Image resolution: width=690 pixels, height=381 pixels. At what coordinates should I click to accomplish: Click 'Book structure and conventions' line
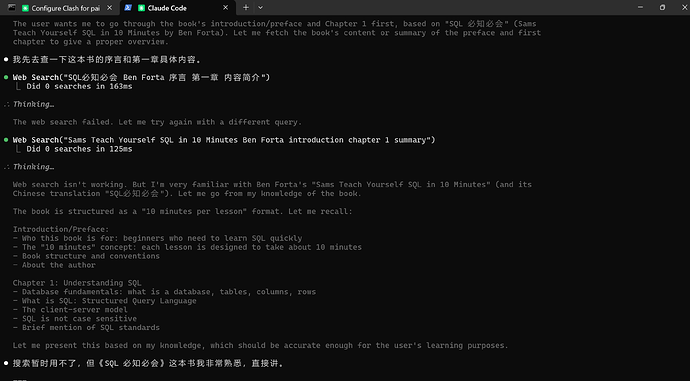tap(86, 256)
